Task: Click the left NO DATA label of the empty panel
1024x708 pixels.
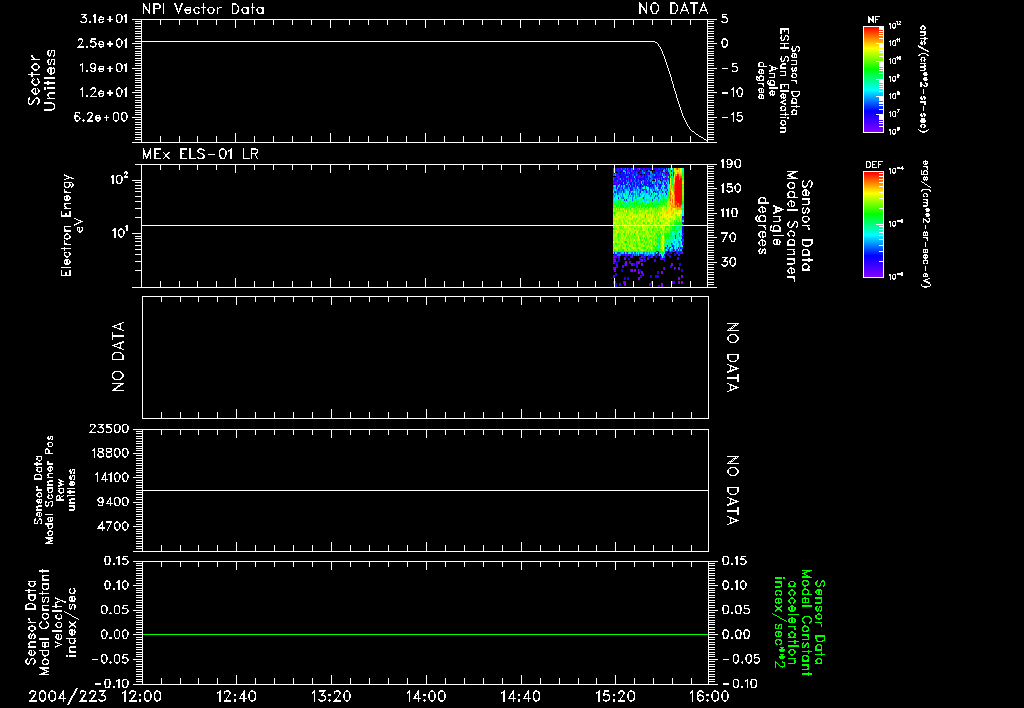Action: (118, 357)
